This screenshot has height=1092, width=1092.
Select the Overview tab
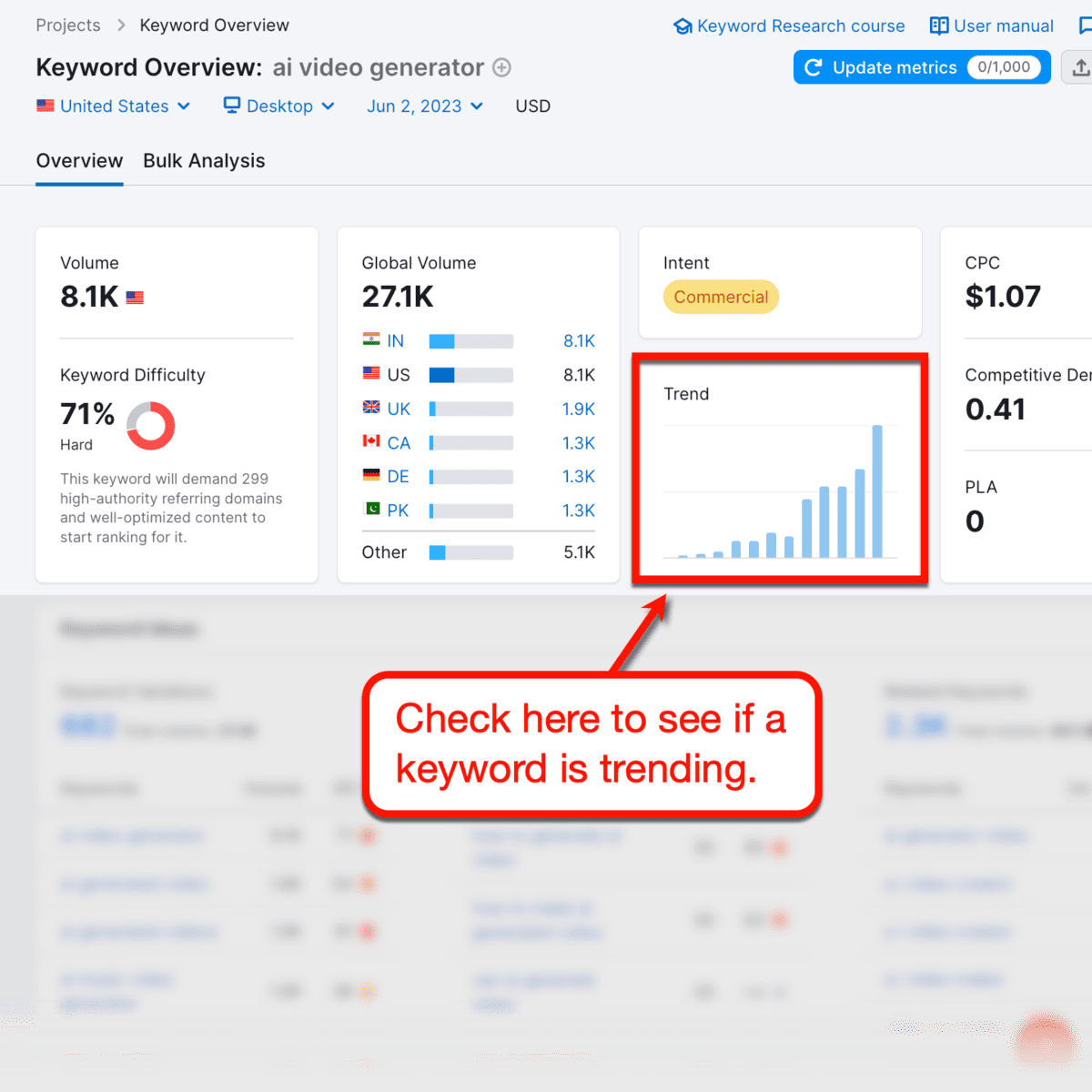79,160
